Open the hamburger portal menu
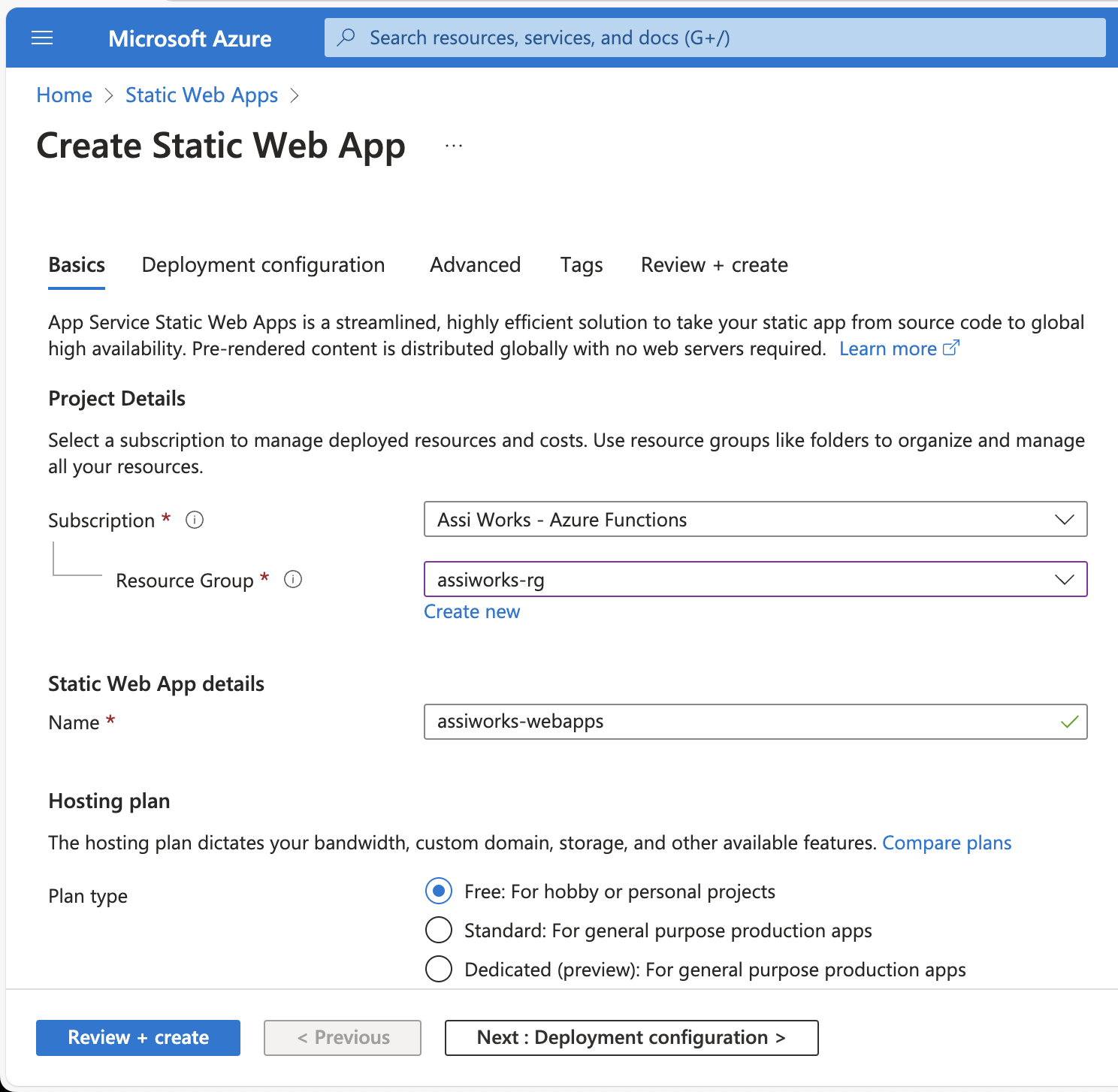Screen dimensions: 1118x1092 tap(42, 38)
